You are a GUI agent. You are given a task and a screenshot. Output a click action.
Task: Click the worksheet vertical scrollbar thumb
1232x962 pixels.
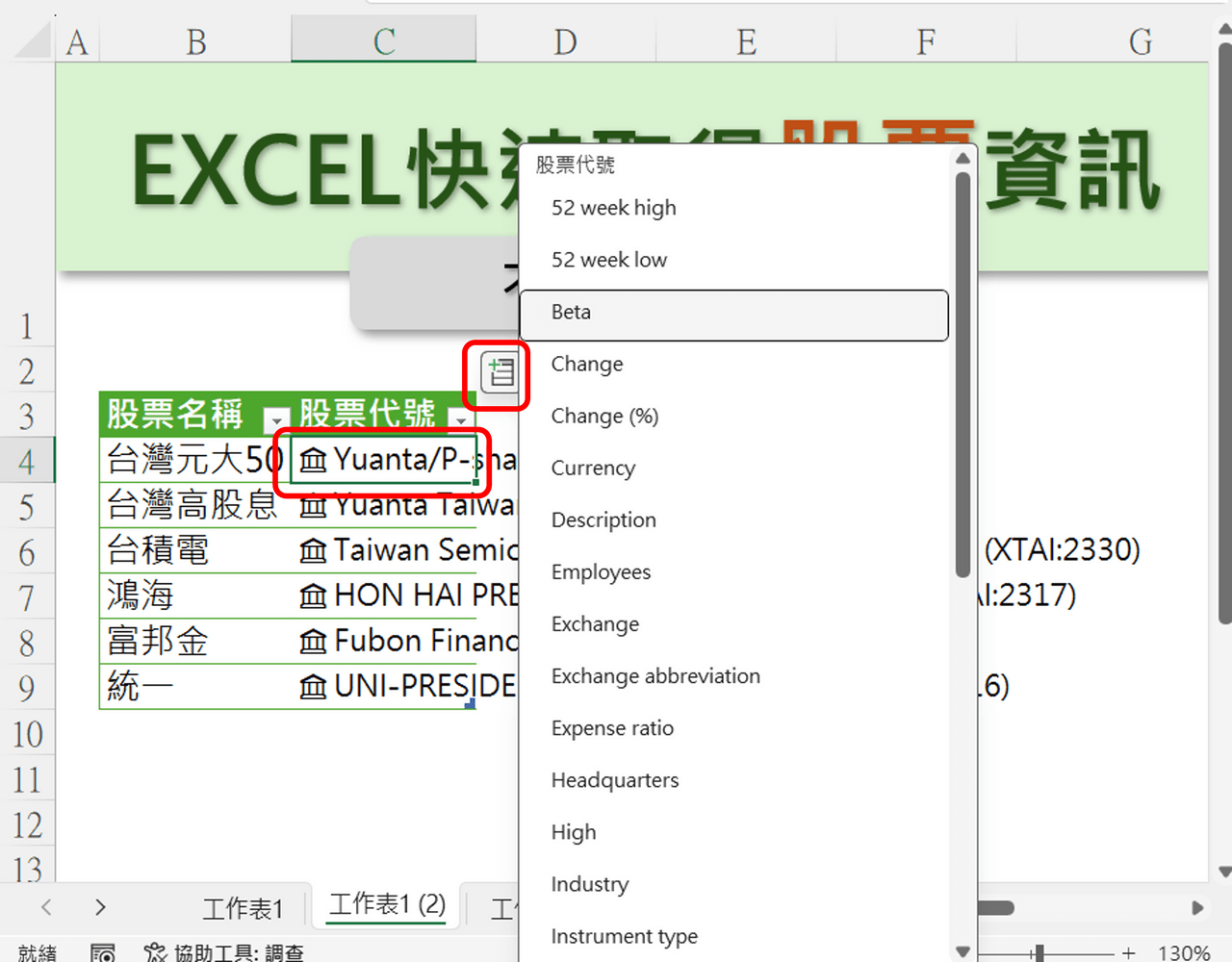coord(1224,332)
